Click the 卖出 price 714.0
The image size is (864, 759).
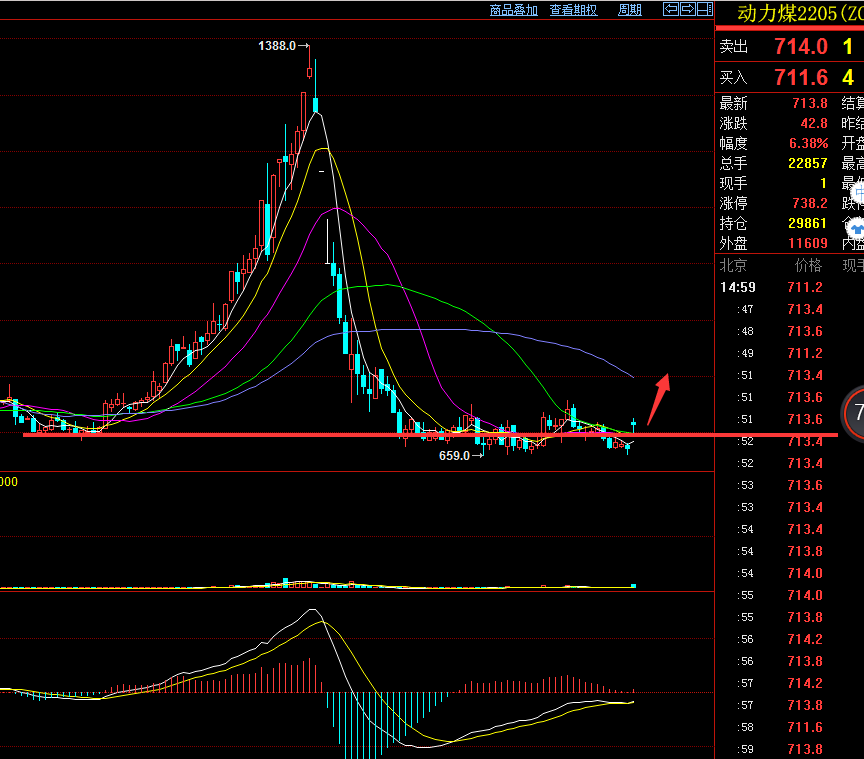pos(801,47)
